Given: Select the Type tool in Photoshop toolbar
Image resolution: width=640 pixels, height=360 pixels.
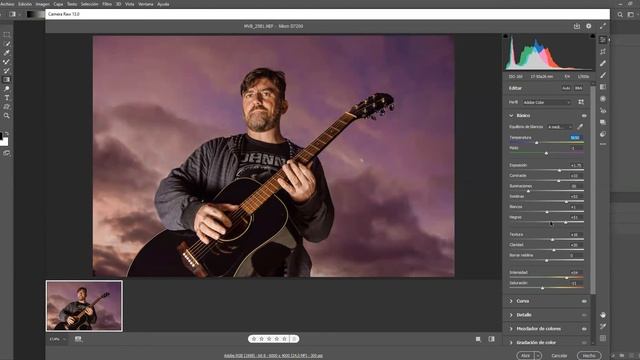Looking at the screenshot, I should click(7, 98).
